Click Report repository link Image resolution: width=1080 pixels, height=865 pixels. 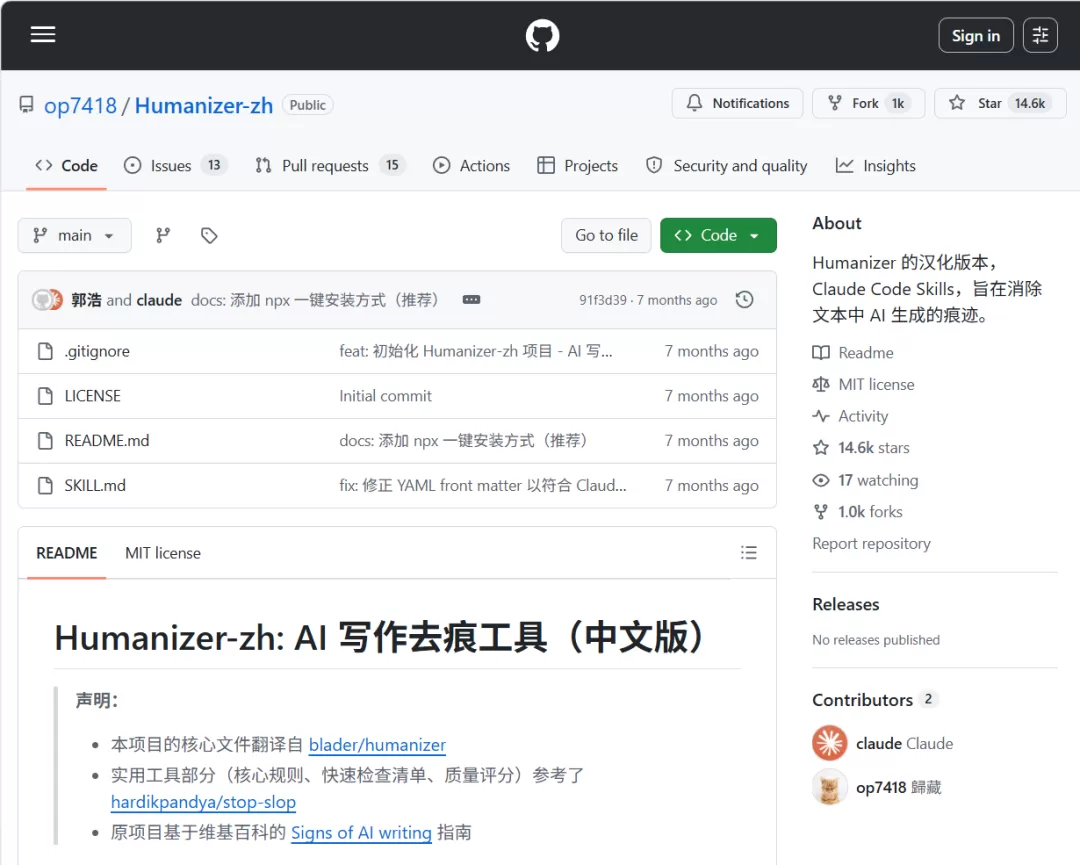871,543
